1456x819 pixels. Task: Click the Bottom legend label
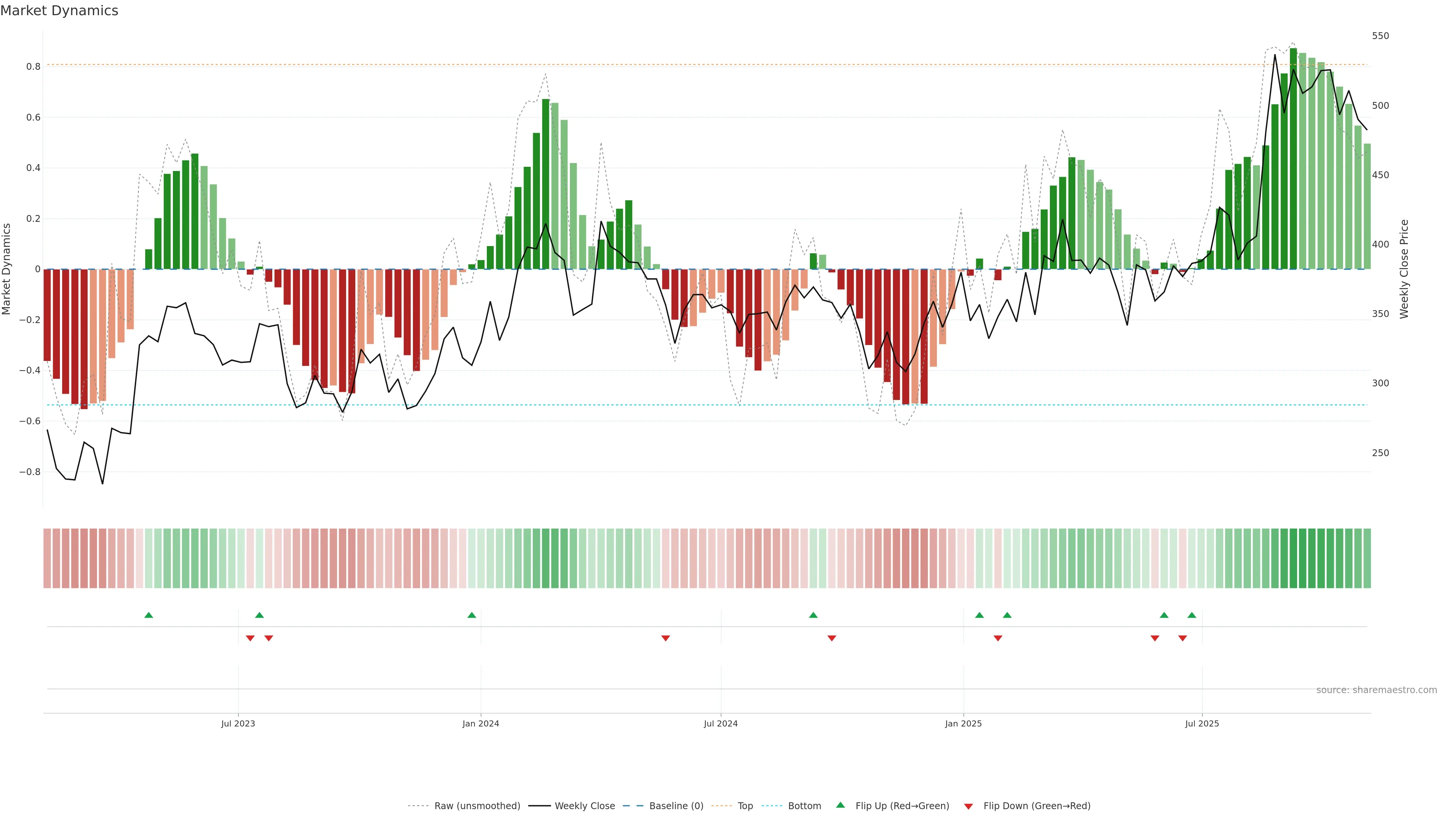click(804, 806)
